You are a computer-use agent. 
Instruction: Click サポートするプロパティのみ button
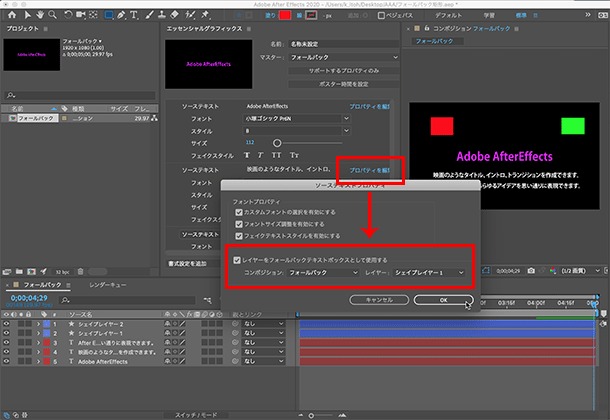pyautogui.click(x=344, y=71)
